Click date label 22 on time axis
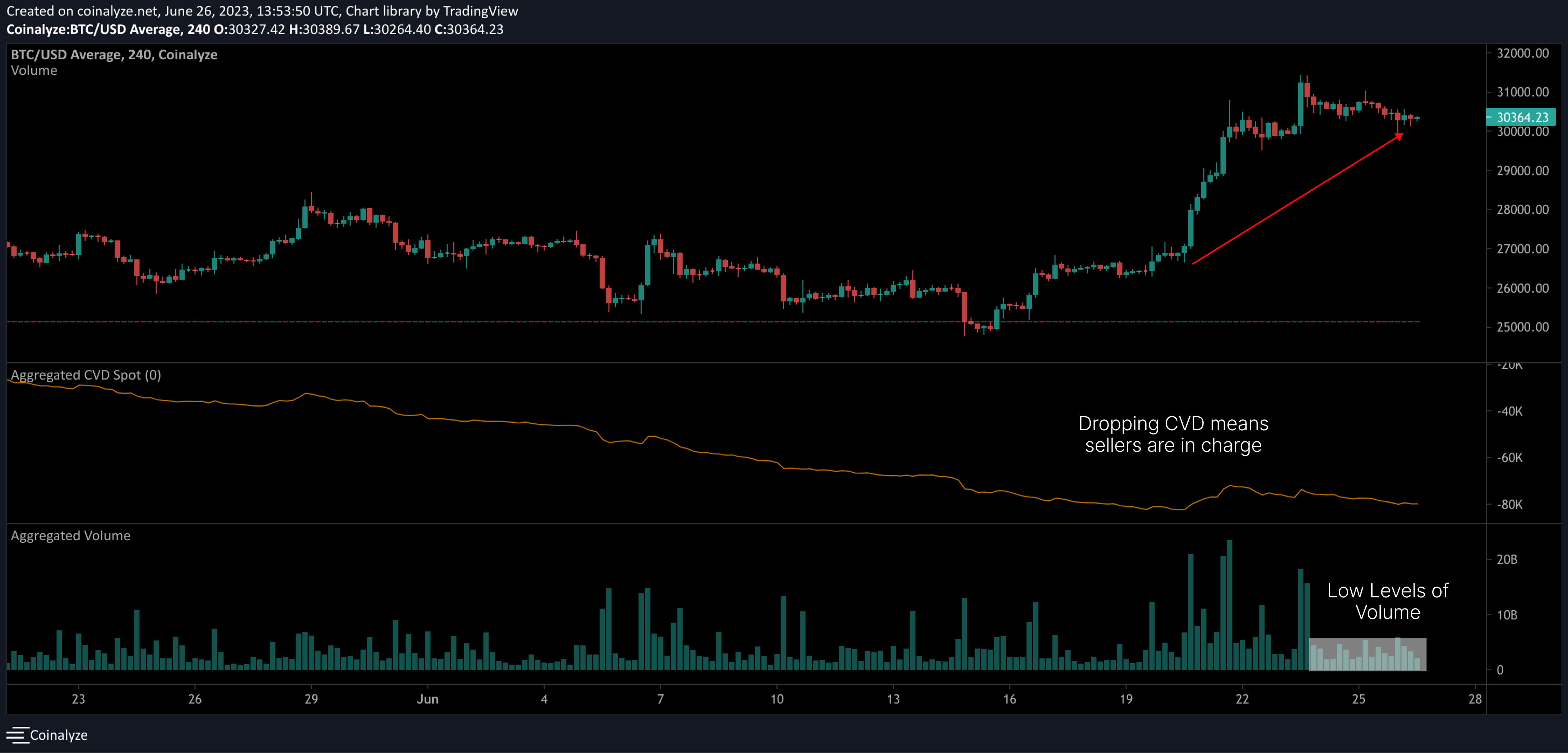Image resolution: width=1568 pixels, height=753 pixels. (1242, 699)
